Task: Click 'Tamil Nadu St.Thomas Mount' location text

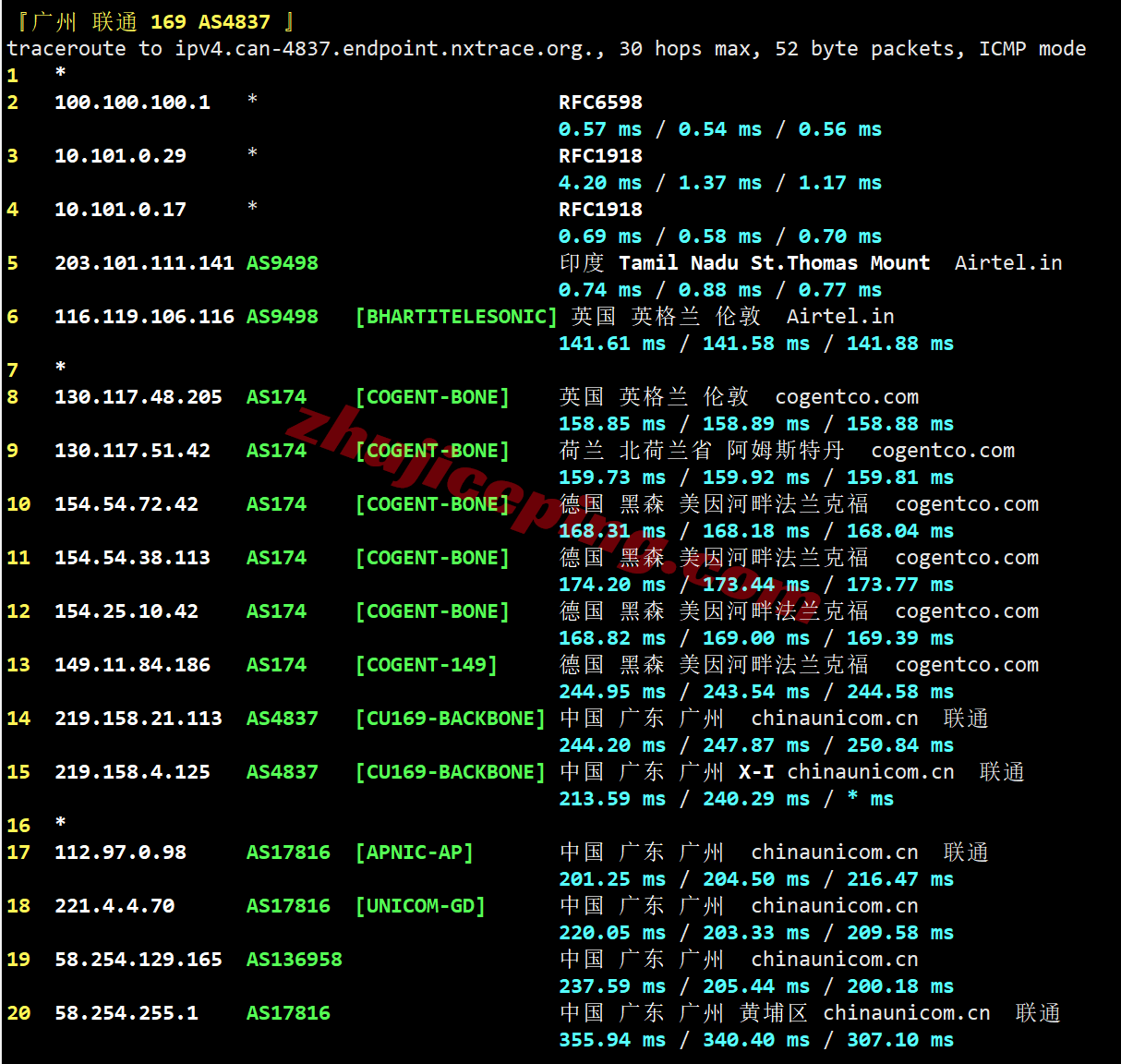Action: tap(775, 263)
